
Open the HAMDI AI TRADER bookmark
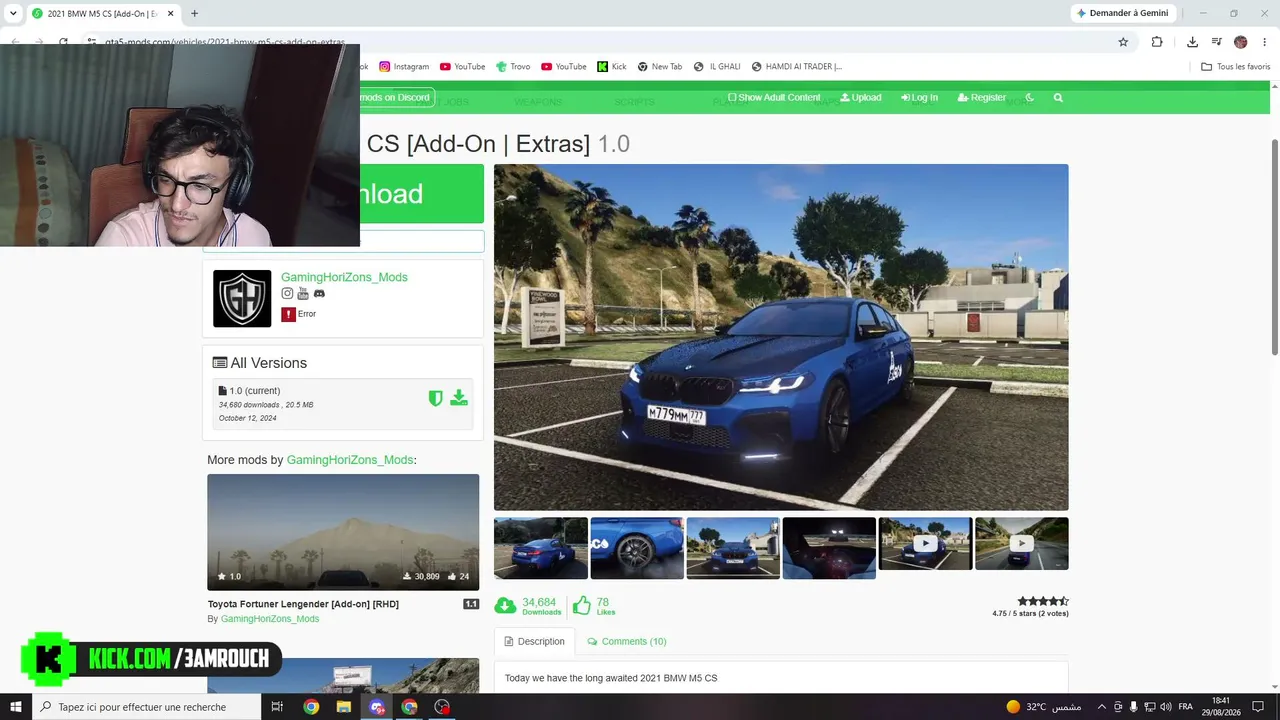click(797, 67)
